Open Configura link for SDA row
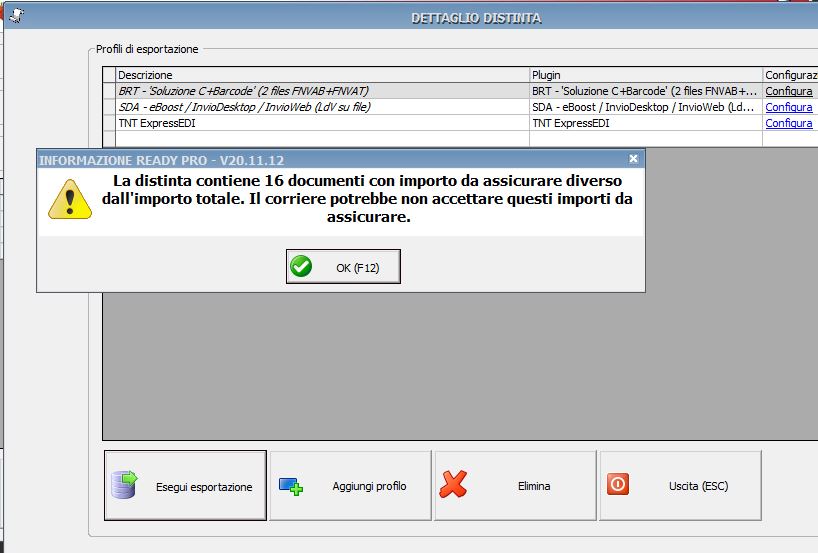Screen dimensions: 818x553 click(788, 107)
